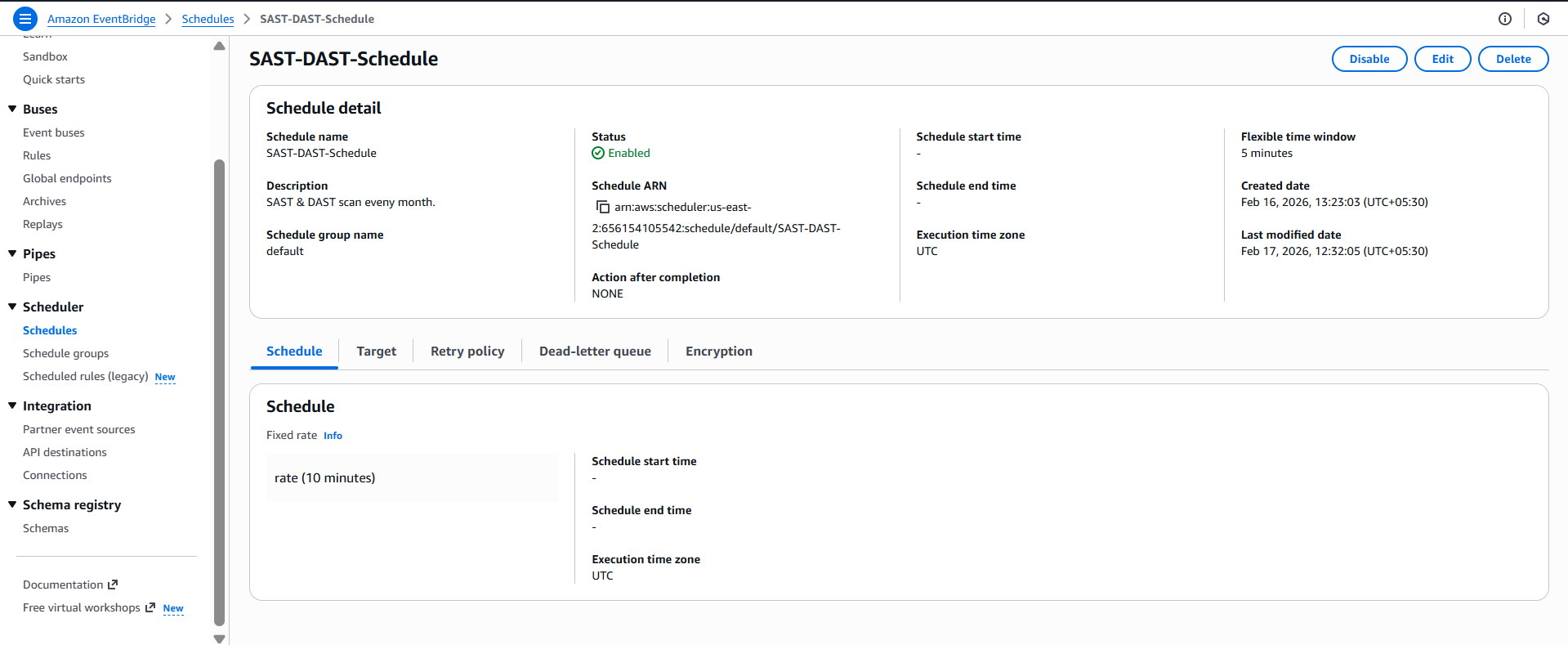1568x645 pixels.
Task: Open the Fixed rate Info link
Action: click(333, 436)
